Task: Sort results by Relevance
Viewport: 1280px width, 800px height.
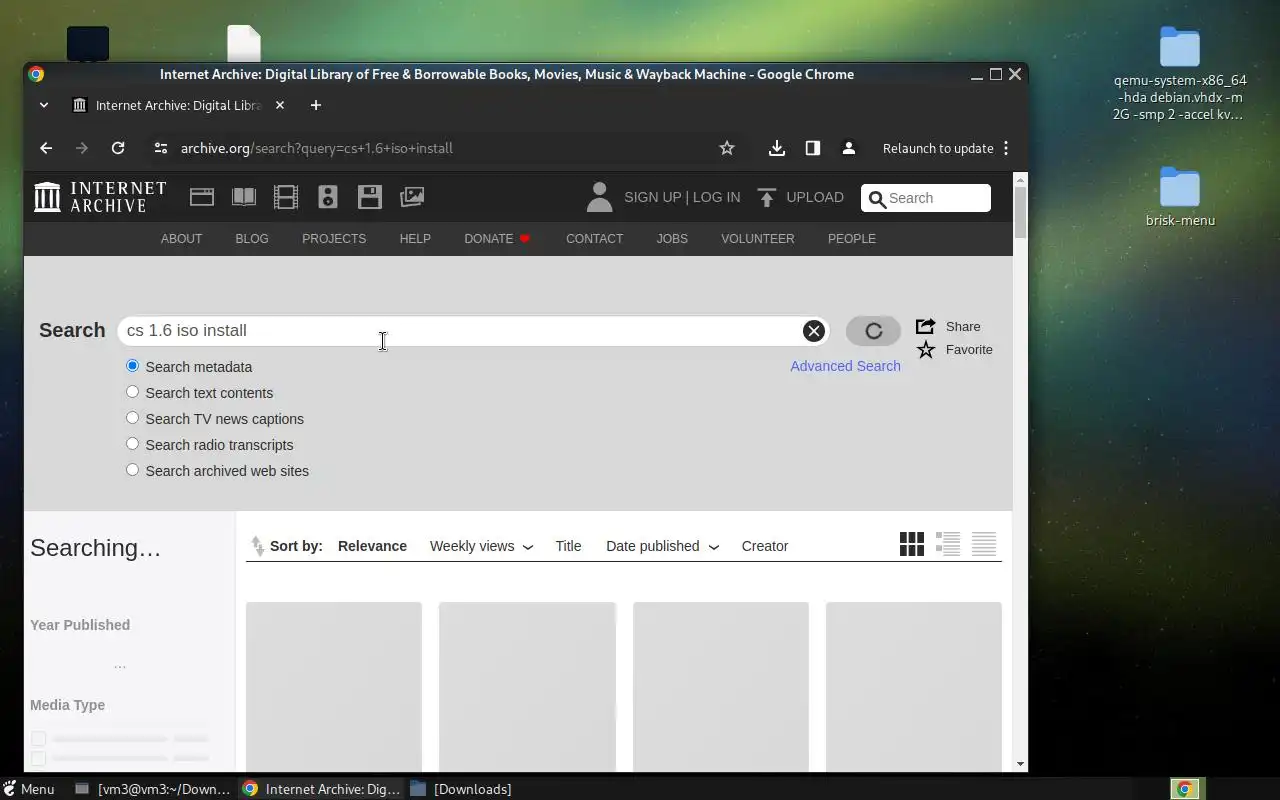Action: point(372,546)
